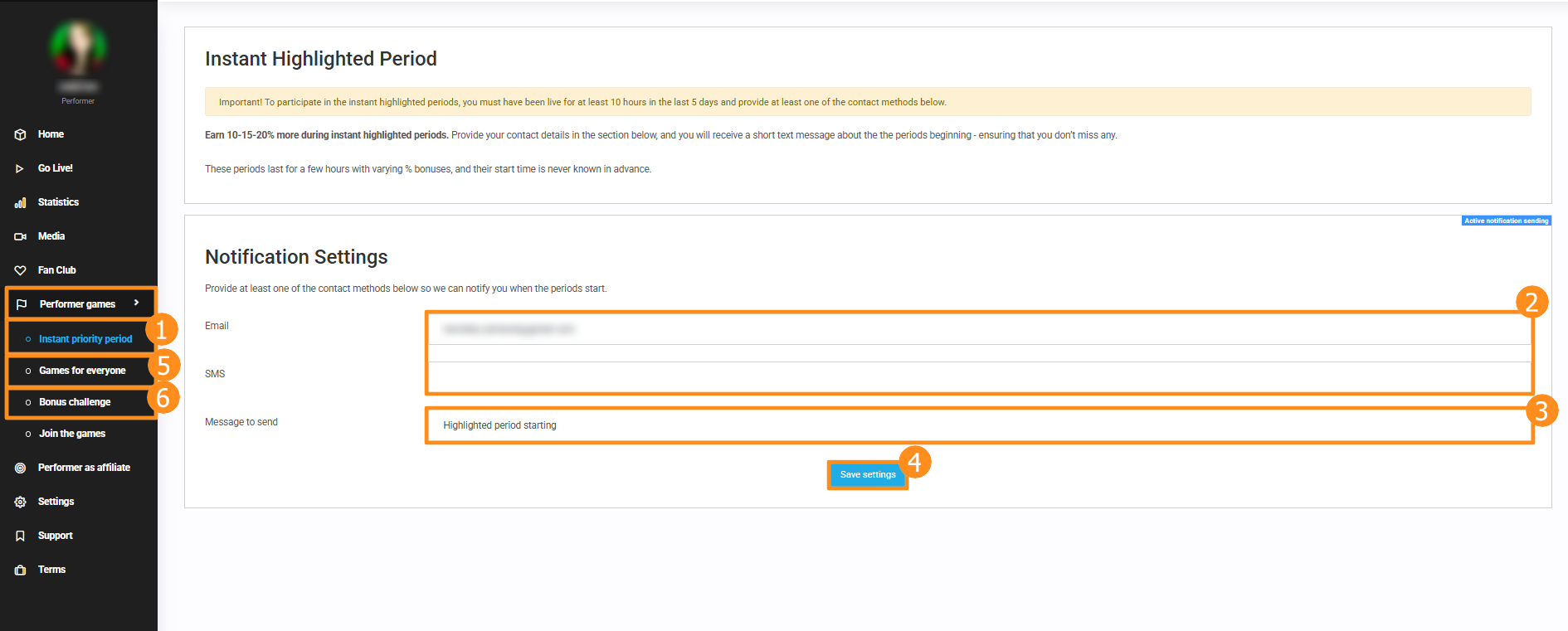The width and height of the screenshot is (1568, 631).
Task: Go to Join the games page
Action: (72, 434)
